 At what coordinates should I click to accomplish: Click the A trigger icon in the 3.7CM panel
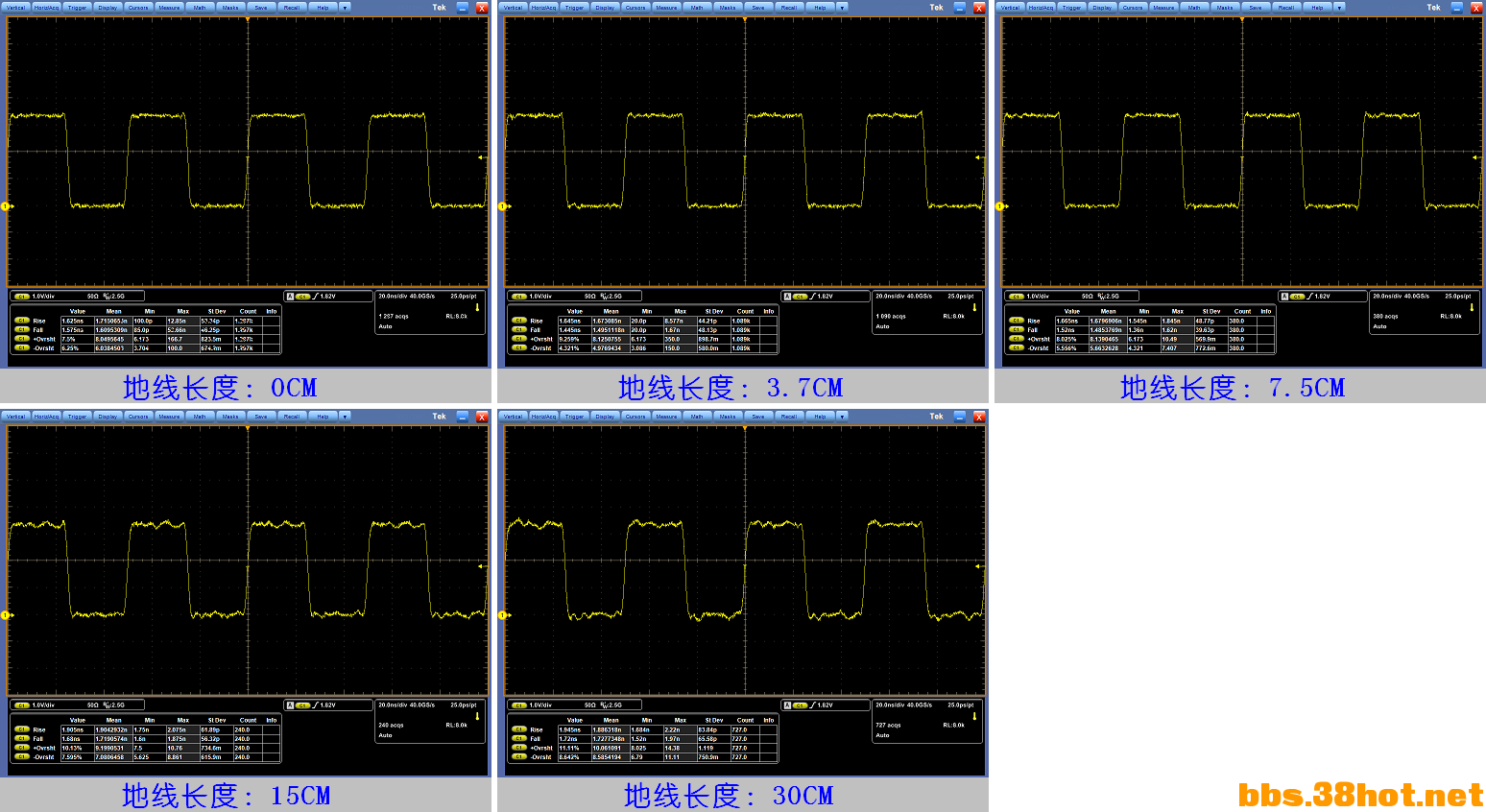(x=787, y=297)
